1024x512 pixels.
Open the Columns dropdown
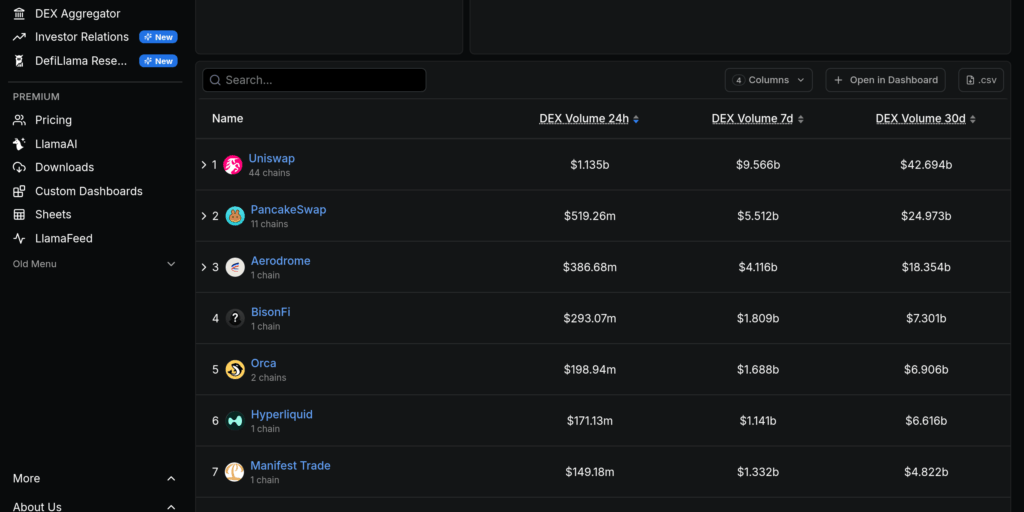tap(769, 80)
